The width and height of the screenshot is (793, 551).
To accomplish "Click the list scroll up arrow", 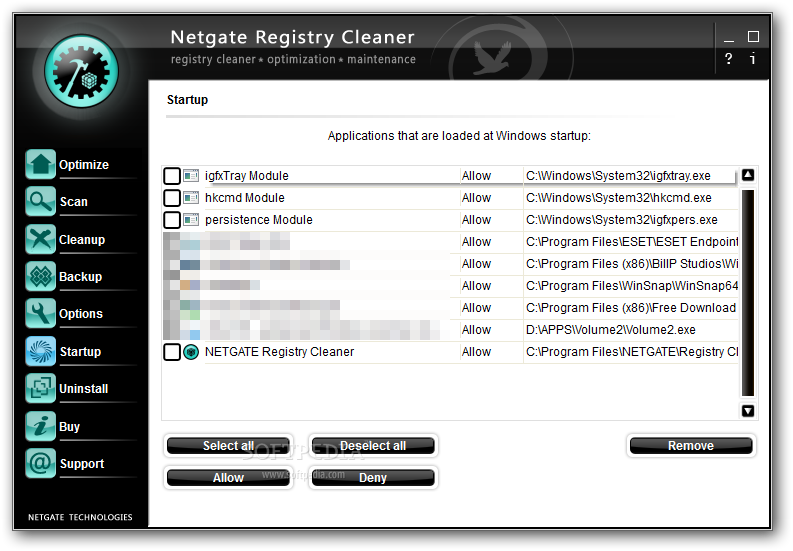I will coord(748,175).
